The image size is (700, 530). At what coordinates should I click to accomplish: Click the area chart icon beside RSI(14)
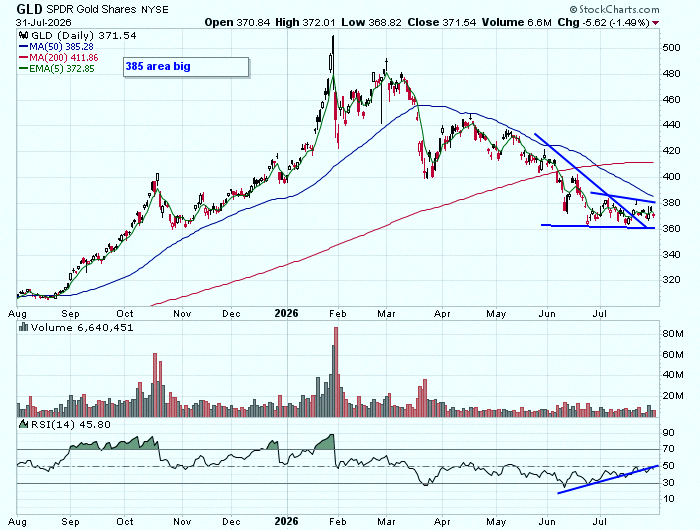(x=23, y=424)
